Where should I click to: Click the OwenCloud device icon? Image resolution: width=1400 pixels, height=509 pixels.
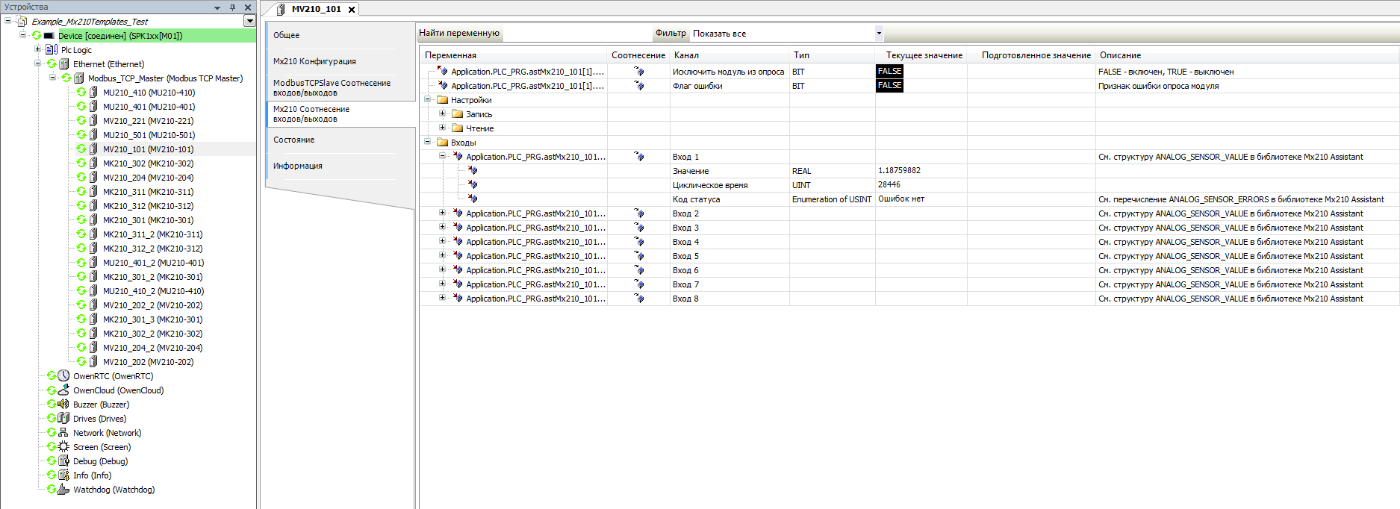pyautogui.click(x=64, y=390)
